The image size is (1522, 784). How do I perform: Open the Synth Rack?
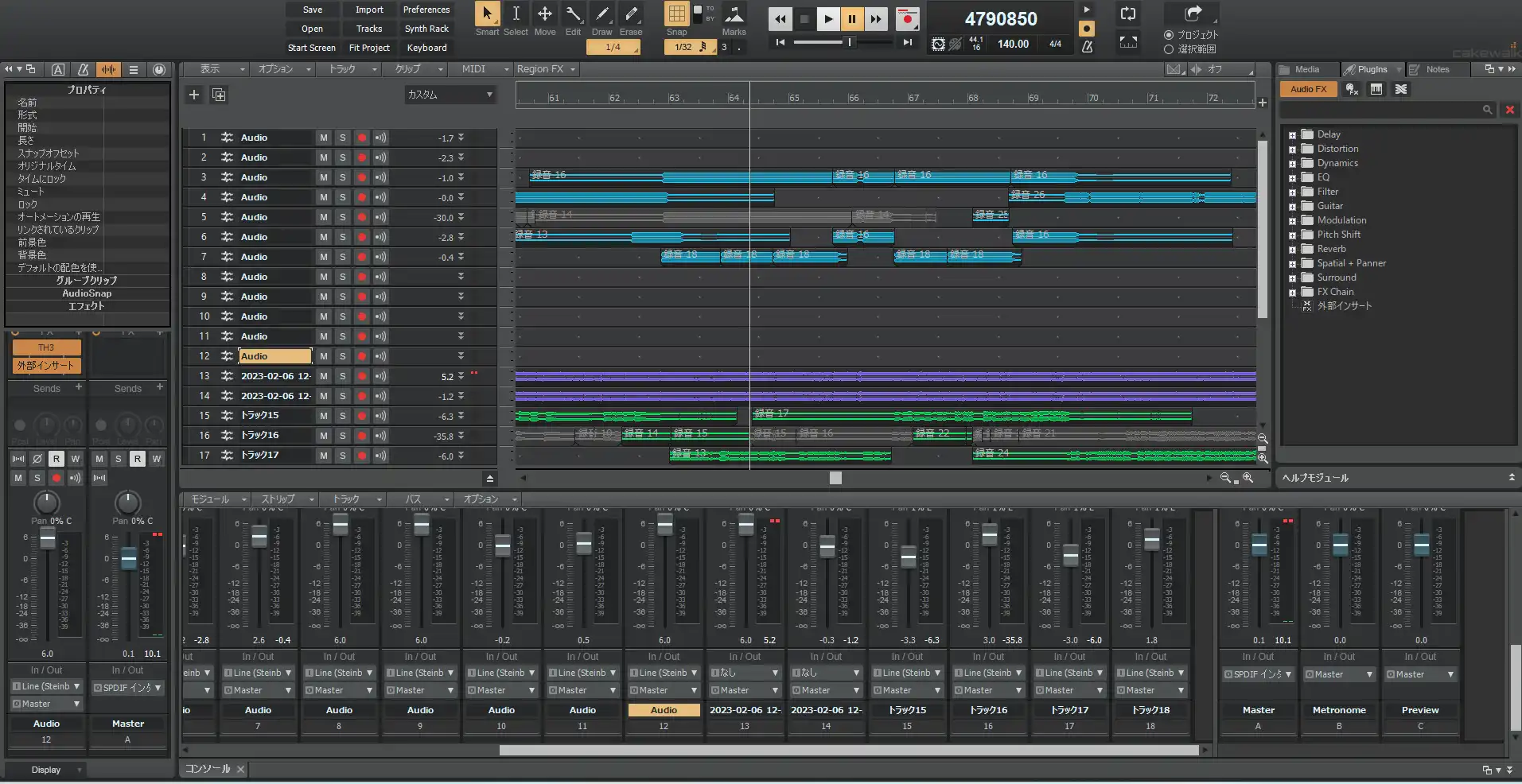pyautogui.click(x=426, y=29)
